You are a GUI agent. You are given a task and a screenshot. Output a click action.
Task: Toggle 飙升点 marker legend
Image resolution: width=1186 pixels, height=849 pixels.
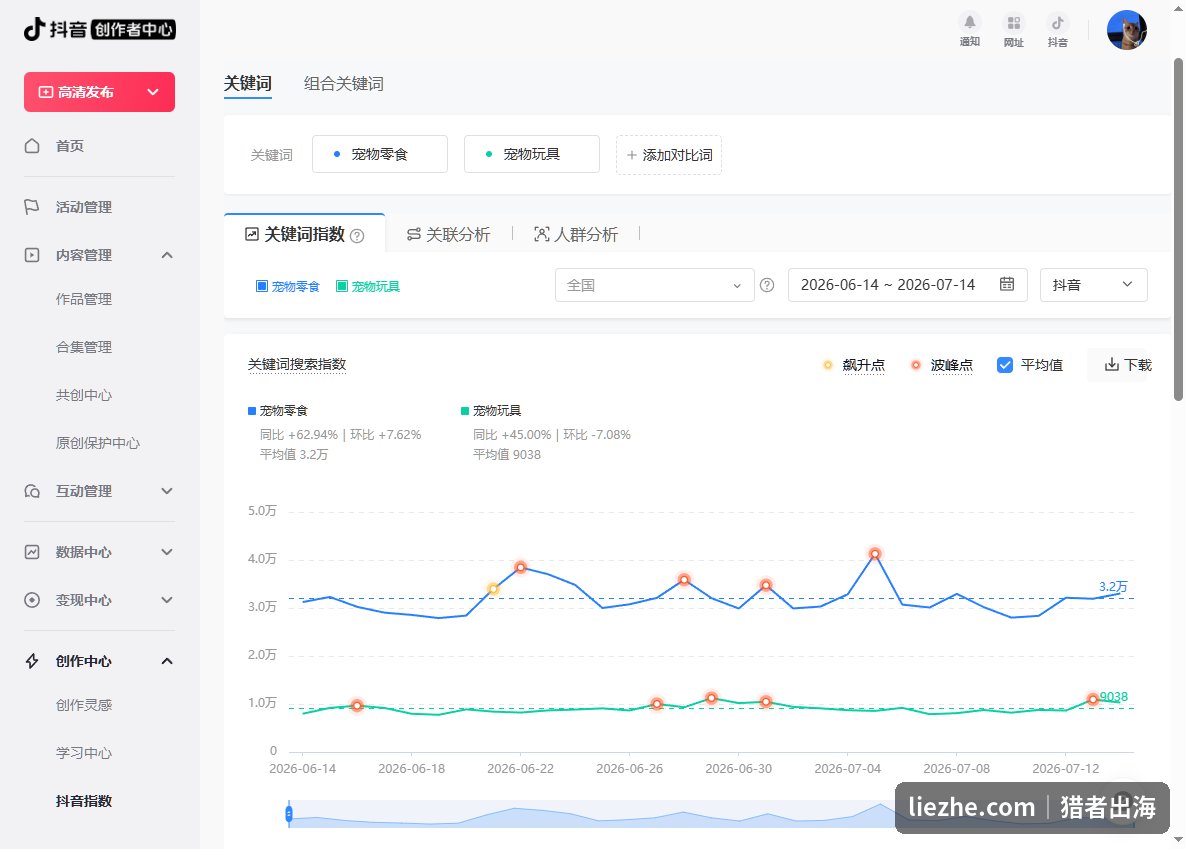click(853, 365)
